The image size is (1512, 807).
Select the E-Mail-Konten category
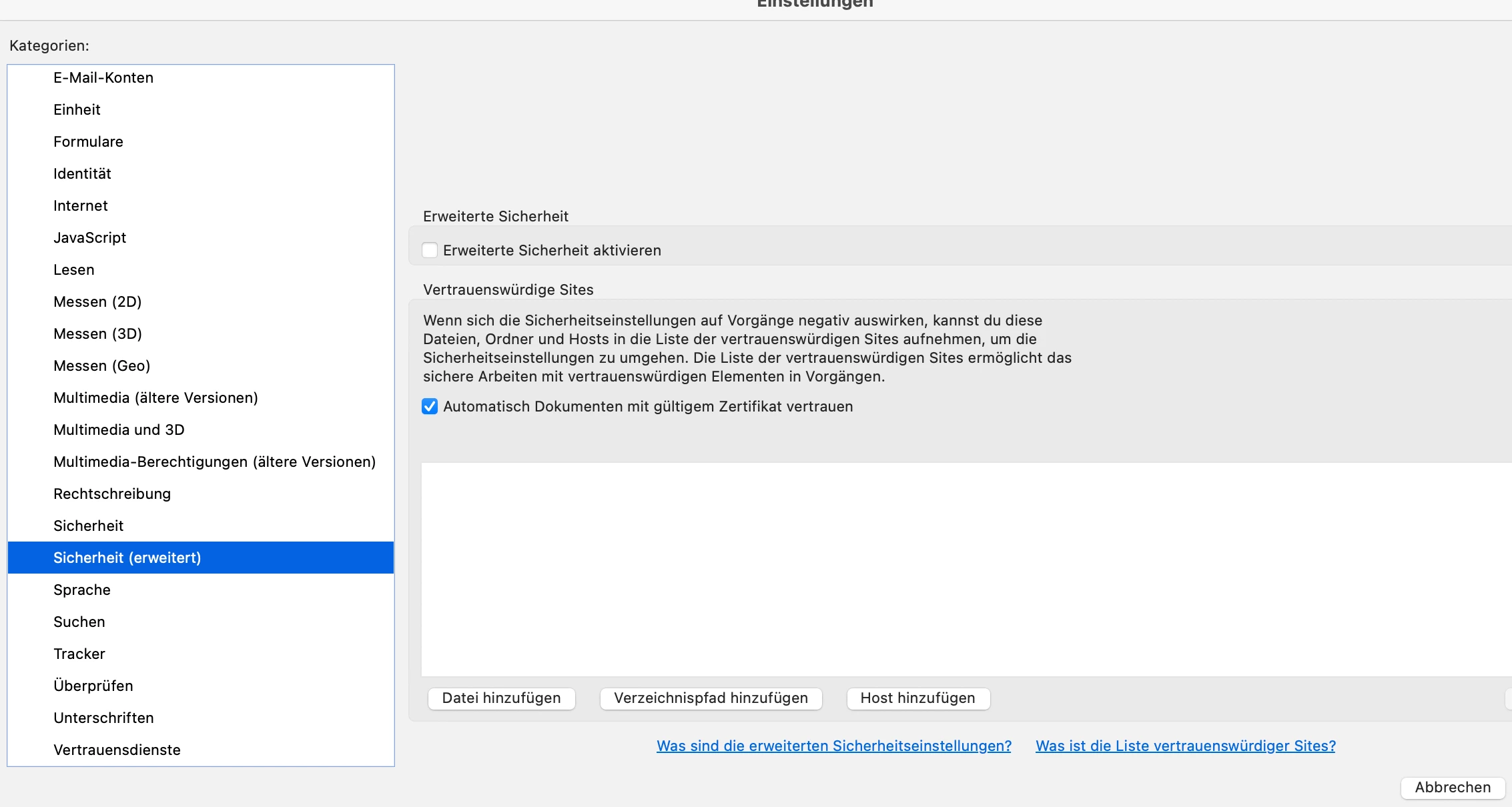[x=103, y=77]
